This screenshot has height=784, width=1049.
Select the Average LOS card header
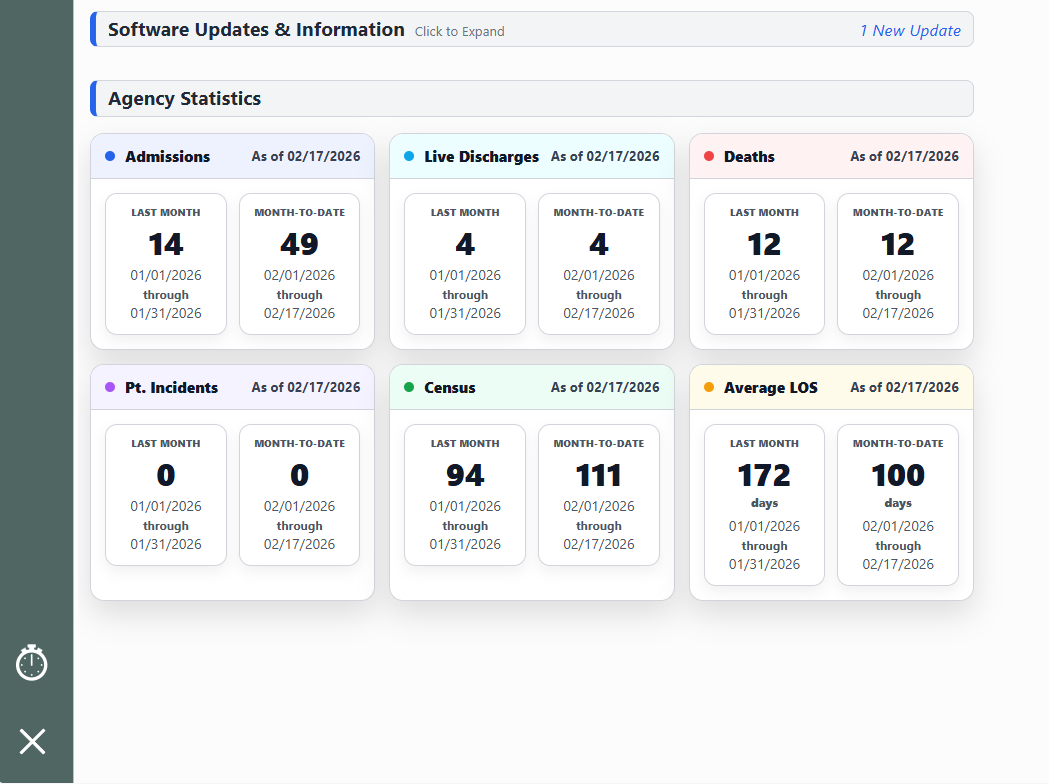pos(831,387)
